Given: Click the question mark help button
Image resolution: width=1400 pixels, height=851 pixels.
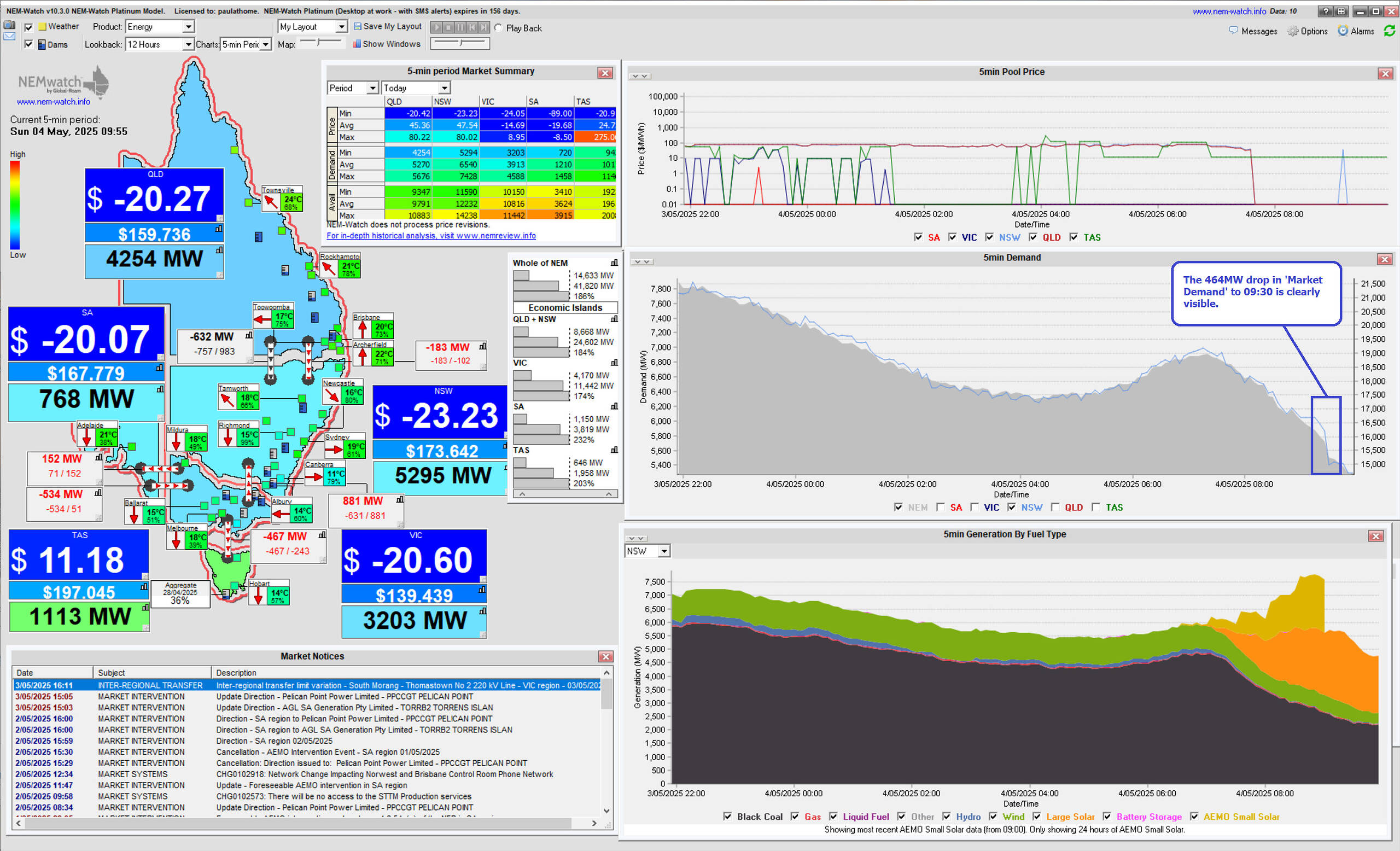Looking at the screenshot, I should coord(1326,11).
